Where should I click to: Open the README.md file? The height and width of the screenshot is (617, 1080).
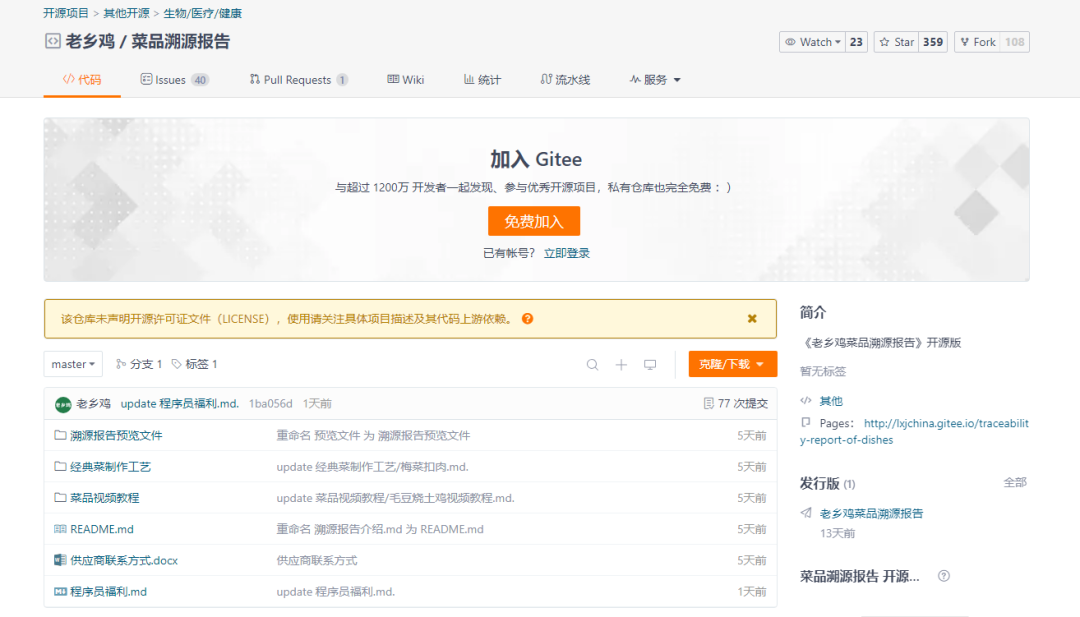[x=102, y=530]
